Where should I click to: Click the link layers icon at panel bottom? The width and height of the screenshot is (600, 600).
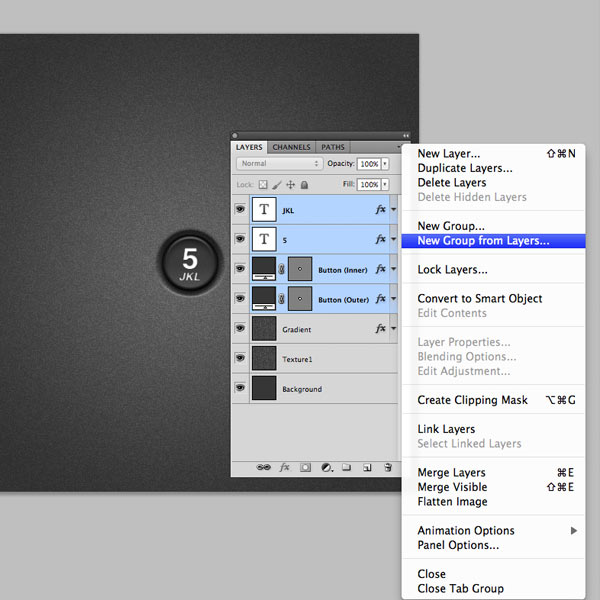[x=263, y=467]
